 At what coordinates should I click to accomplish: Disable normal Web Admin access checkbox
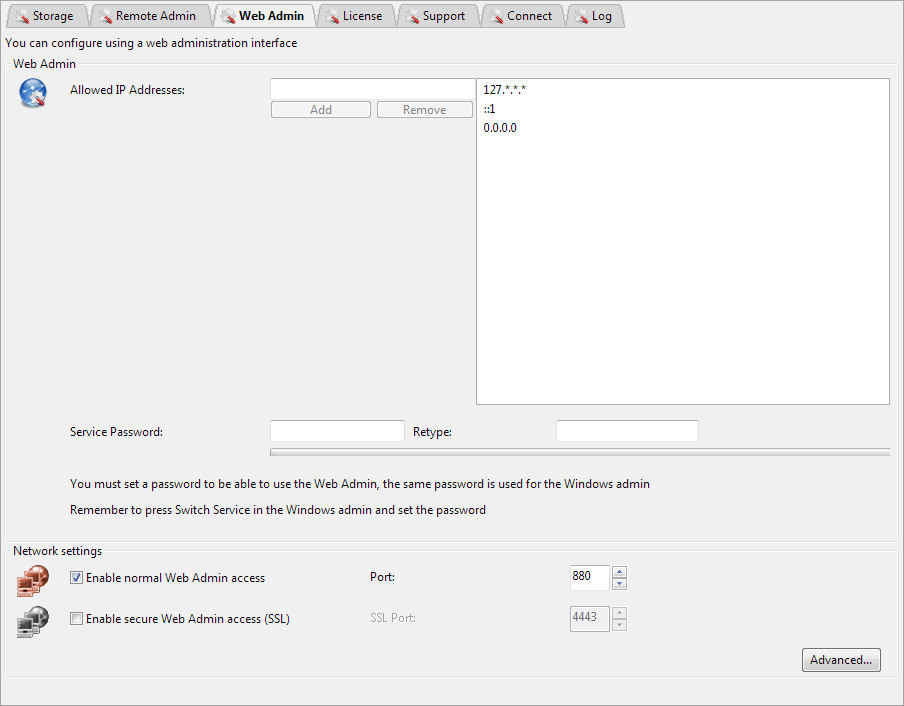(76, 578)
